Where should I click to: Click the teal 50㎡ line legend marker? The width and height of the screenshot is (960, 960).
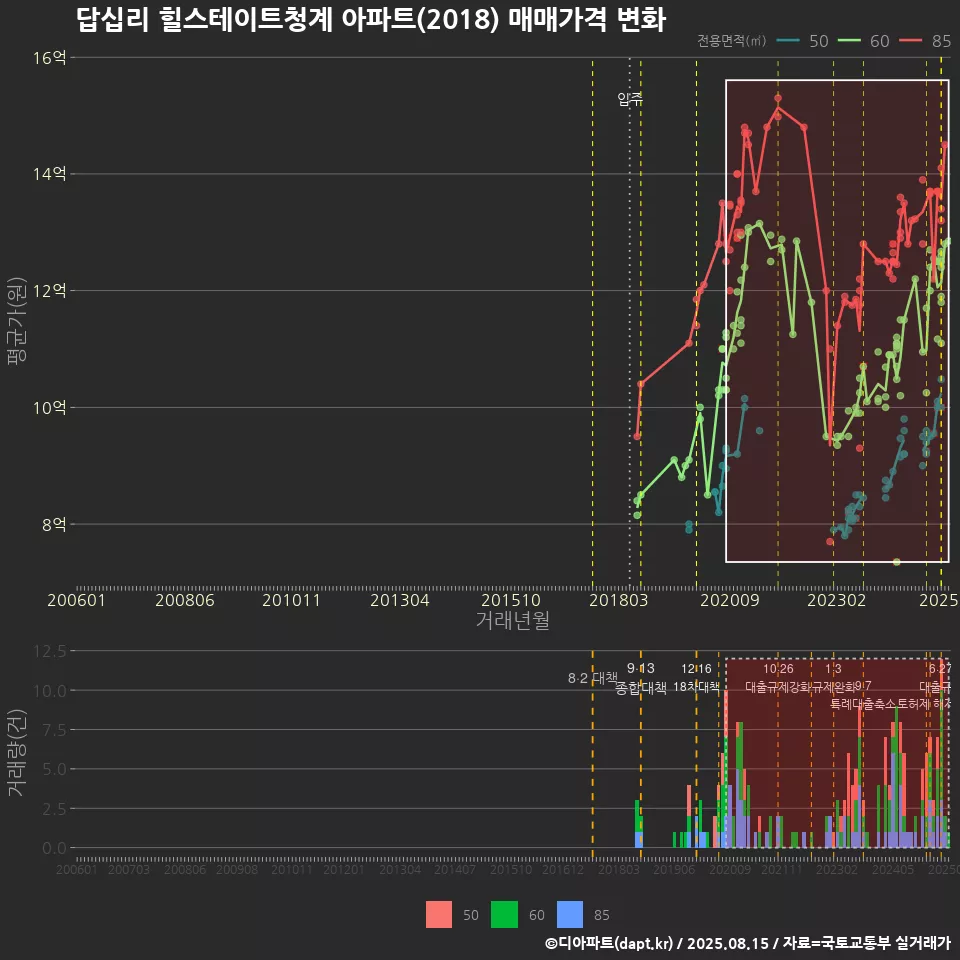coord(788,41)
